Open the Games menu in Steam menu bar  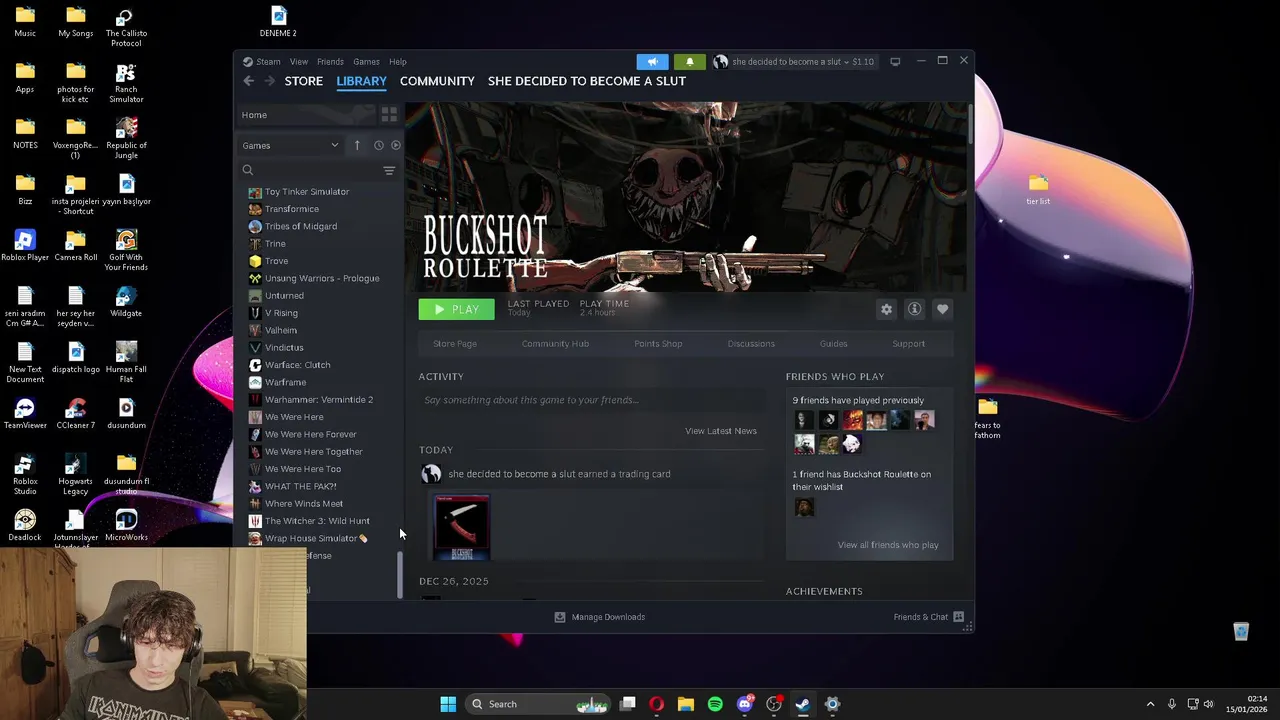click(x=366, y=61)
